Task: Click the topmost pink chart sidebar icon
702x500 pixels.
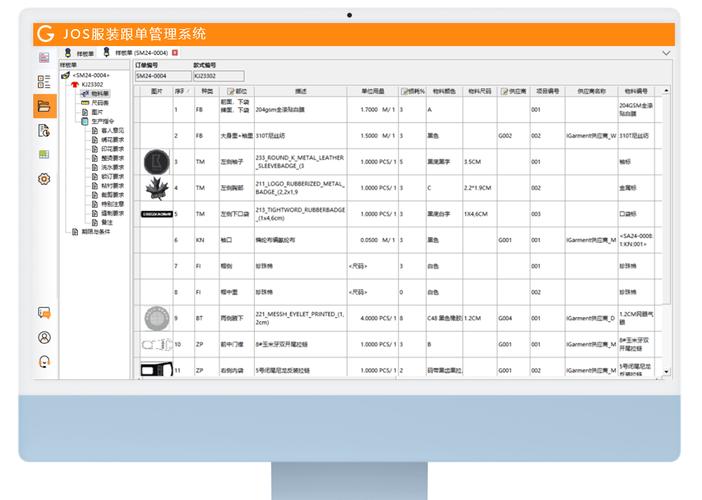Action: (43, 58)
